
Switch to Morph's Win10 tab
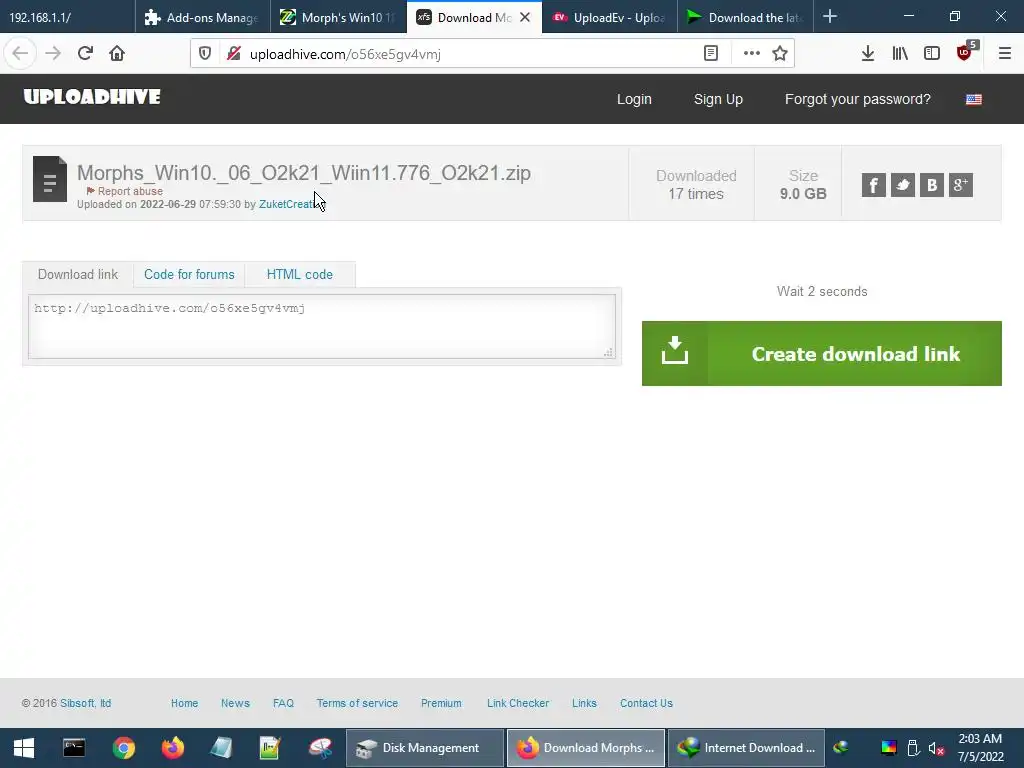(x=338, y=18)
